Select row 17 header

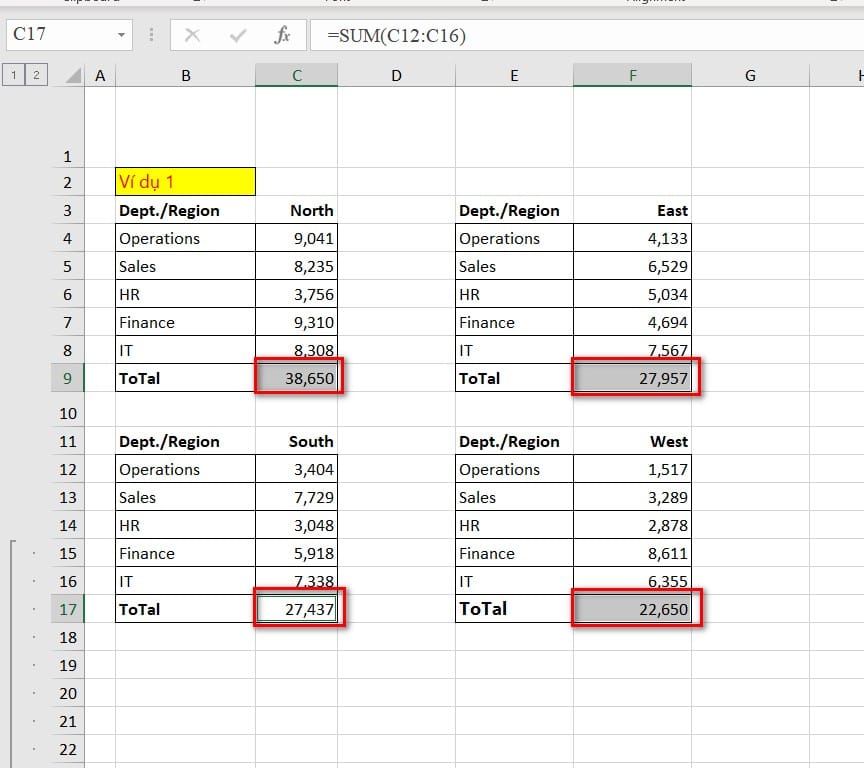(68, 609)
